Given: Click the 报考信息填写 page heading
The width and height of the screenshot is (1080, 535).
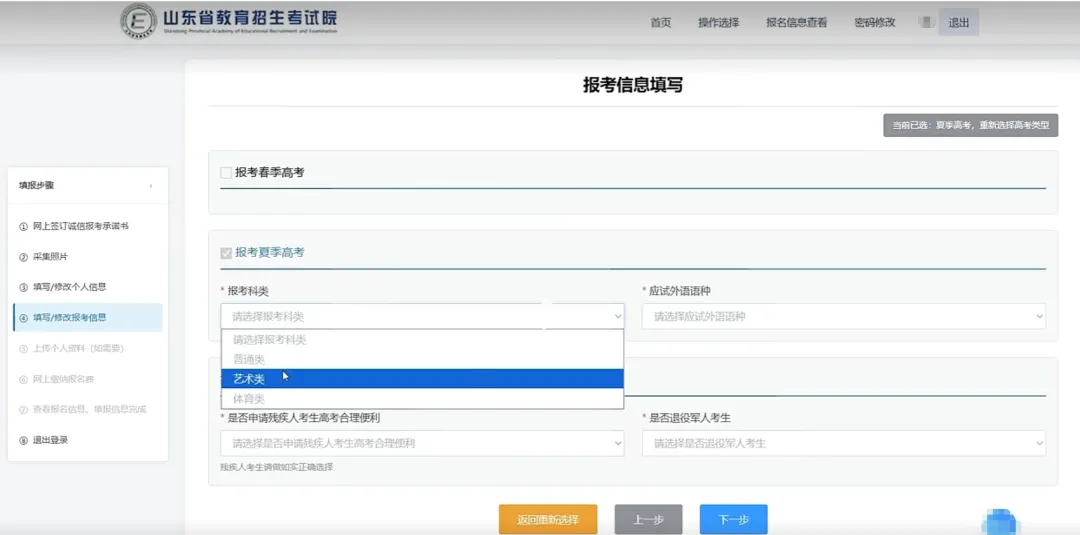Looking at the screenshot, I should [x=633, y=85].
